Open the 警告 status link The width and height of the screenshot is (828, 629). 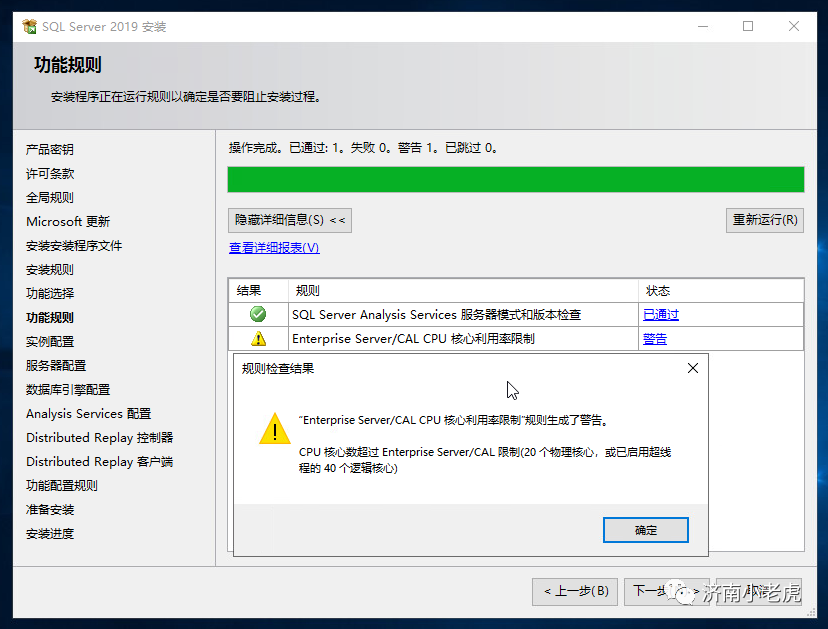click(x=655, y=339)
